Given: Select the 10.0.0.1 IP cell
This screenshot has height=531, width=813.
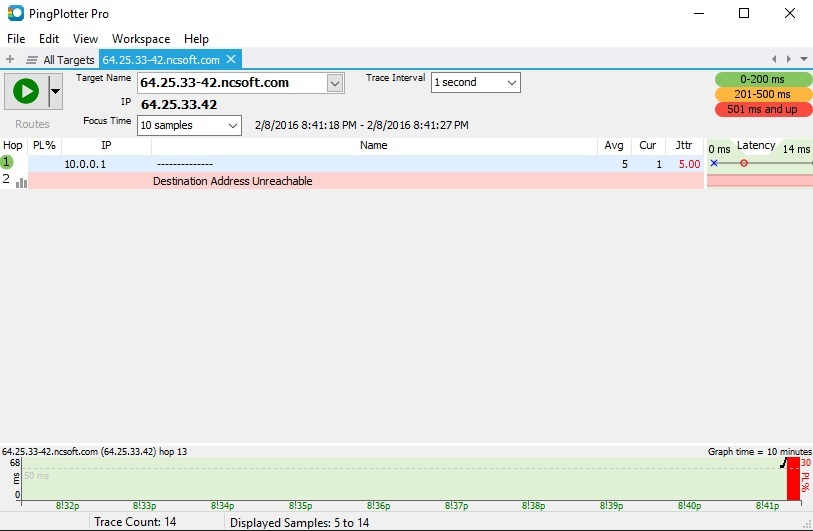Looking at the screenshot, I should 85,164.
